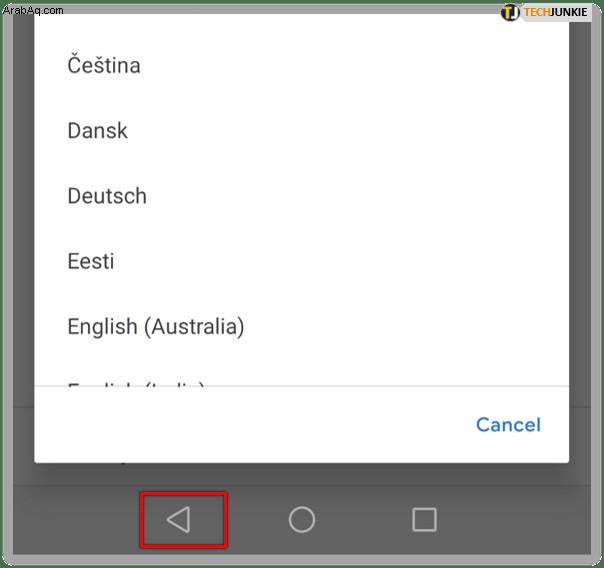Tap the Android home circle icon
The image size is (604, 568).
tap(302, 519)
